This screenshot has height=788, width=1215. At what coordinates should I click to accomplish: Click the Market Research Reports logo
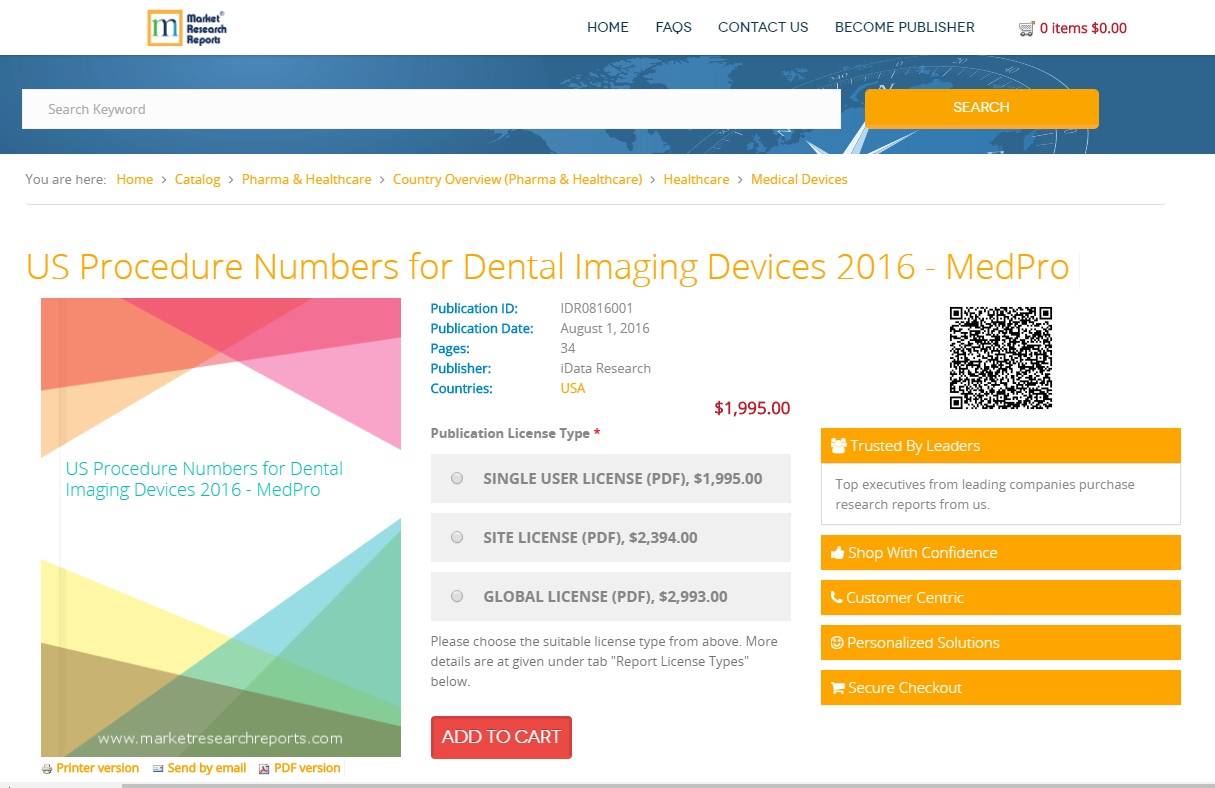pyautogui.click(x=186, y=27)
